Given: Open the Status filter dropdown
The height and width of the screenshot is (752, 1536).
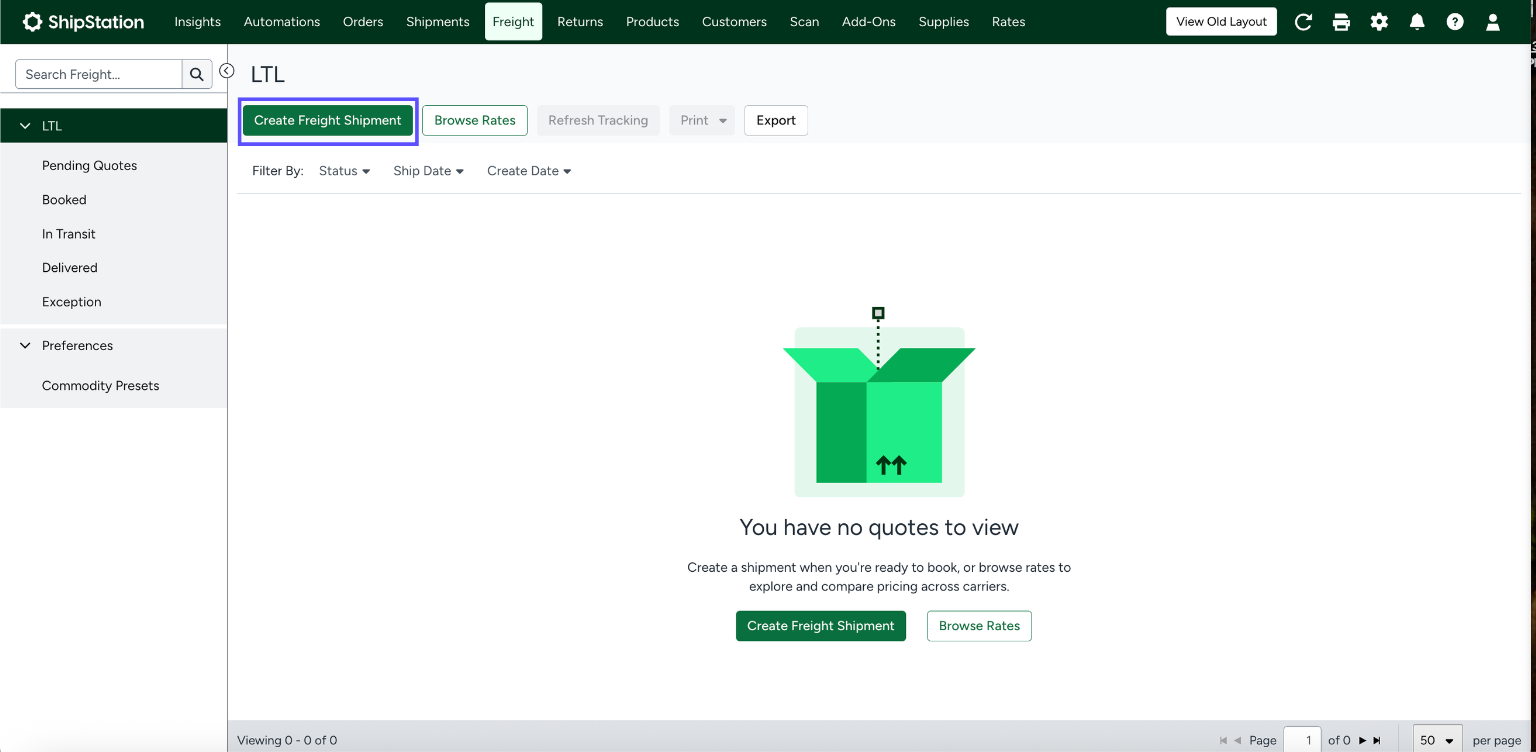Looking at the screenshot, I should [344, 171].
